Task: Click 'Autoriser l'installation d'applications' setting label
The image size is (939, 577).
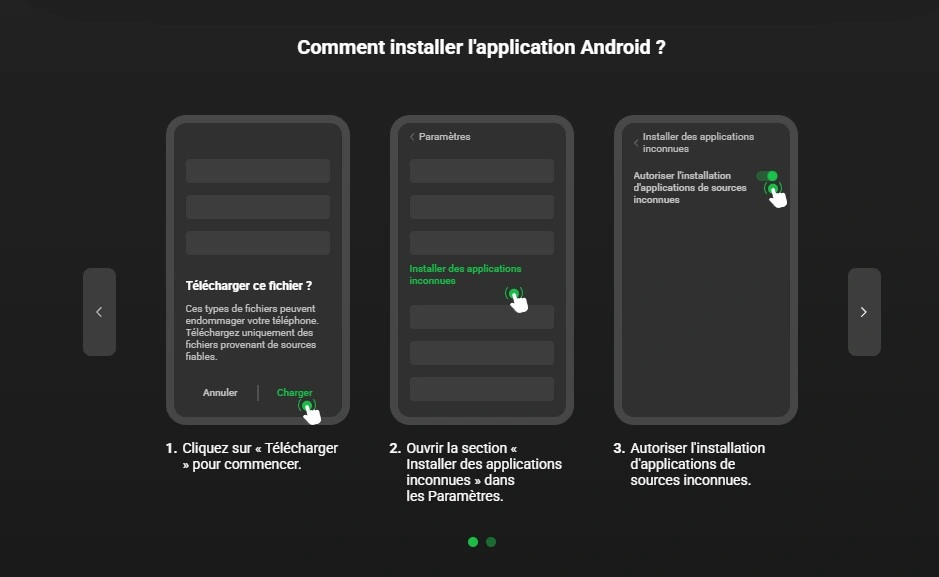Action: [690, 187]
